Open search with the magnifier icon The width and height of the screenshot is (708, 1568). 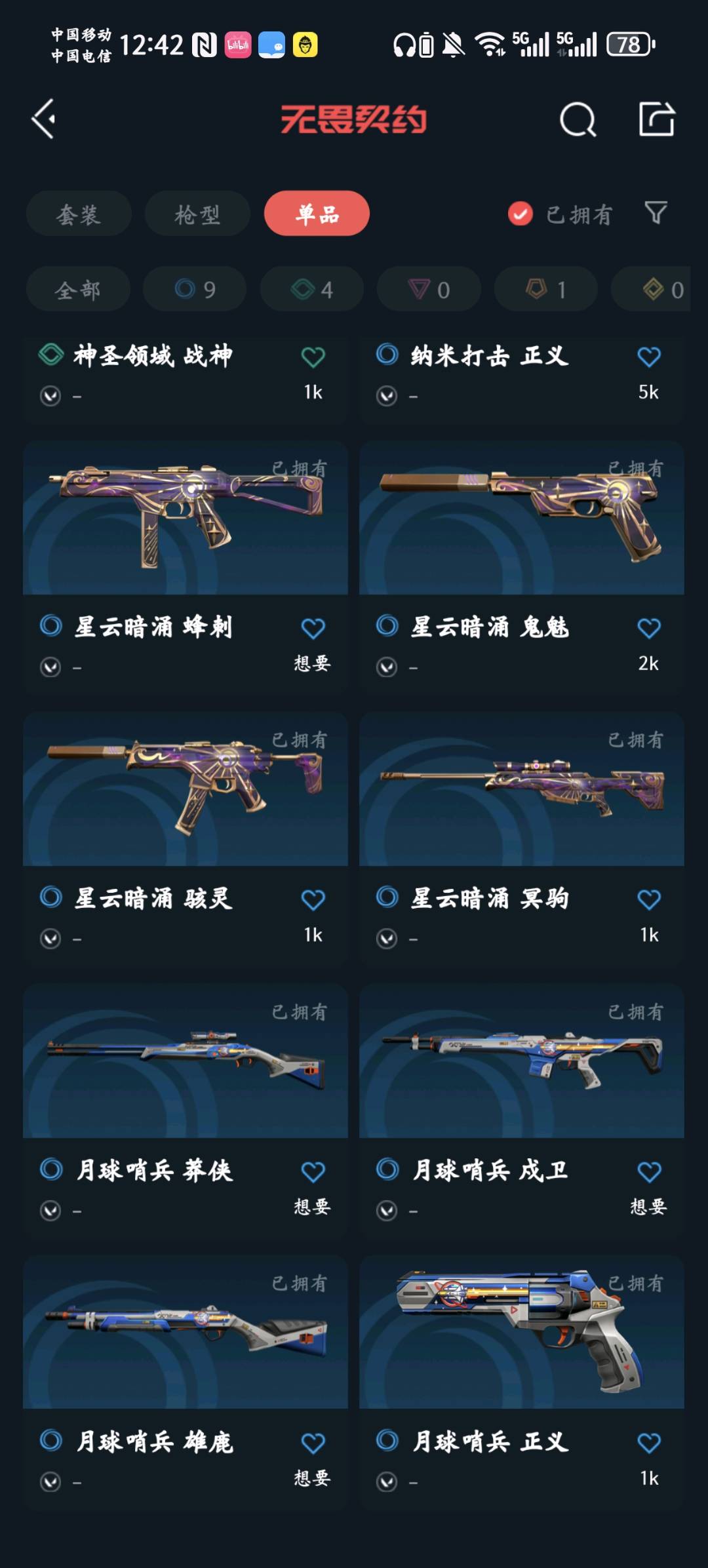[578, 119]
